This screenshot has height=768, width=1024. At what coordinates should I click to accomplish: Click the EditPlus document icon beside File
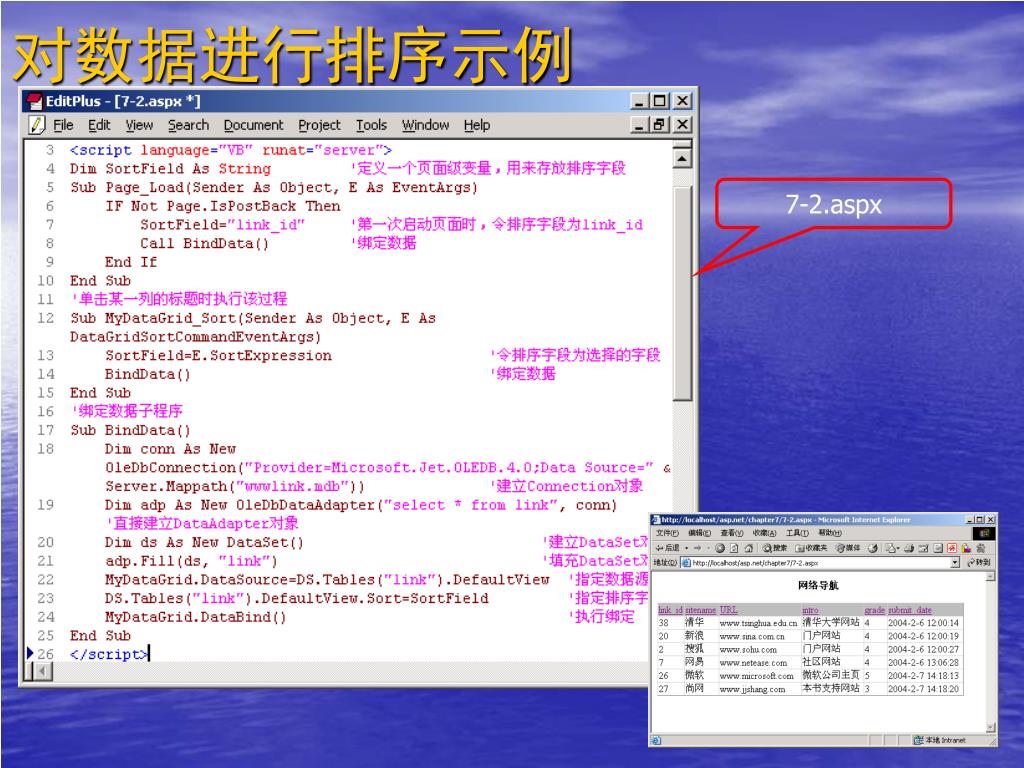tap(37, 124)
